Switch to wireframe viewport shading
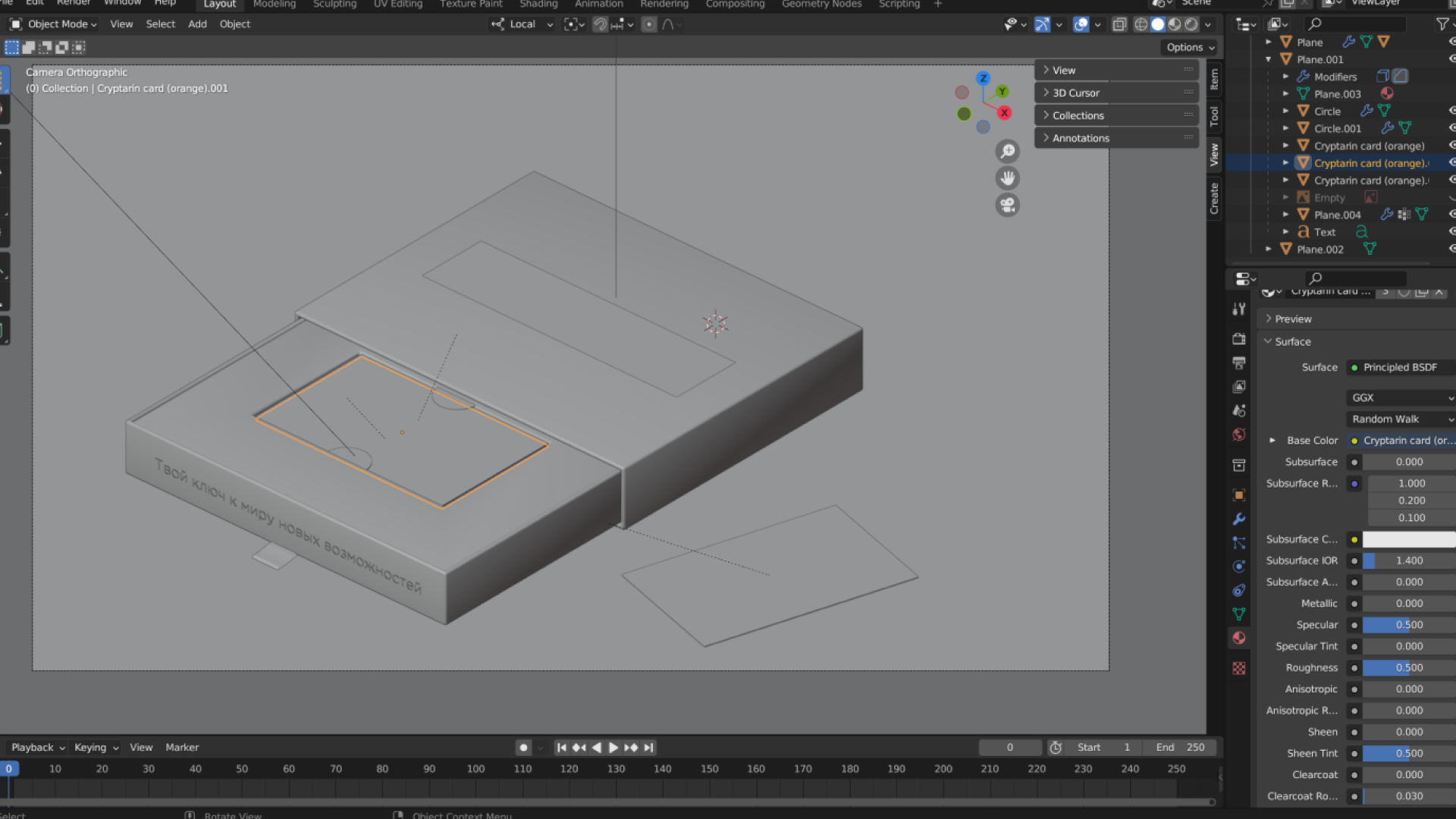Screen dimensions: 1456x819 click(1141, 24)
